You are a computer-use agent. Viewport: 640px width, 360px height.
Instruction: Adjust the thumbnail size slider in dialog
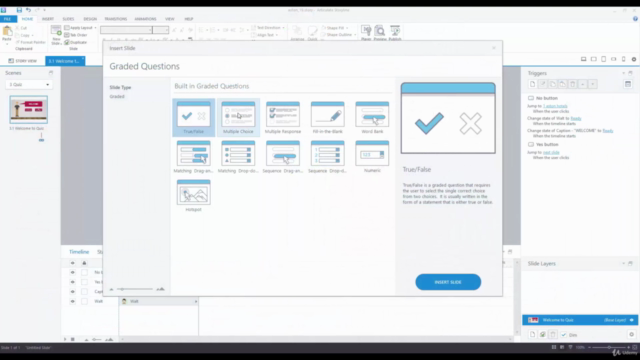tap(135, 289)
